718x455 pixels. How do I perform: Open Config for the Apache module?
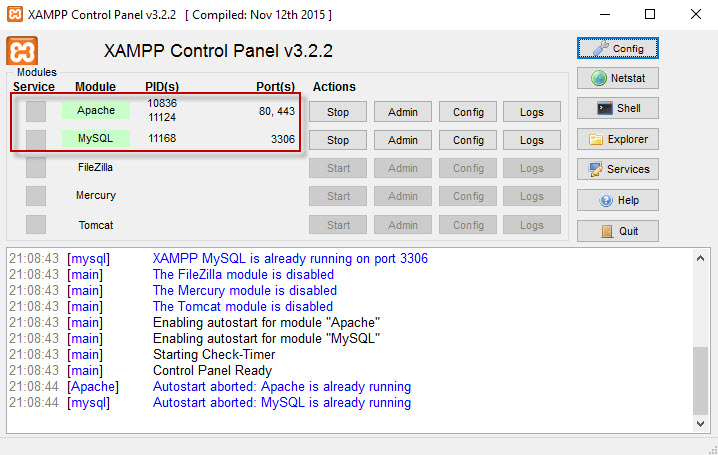point(467,112)
